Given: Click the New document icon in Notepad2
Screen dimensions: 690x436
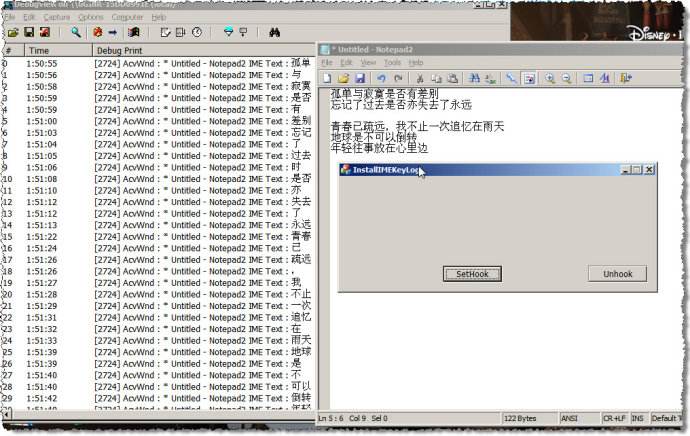Looking at the screenshot, I should coord(327,78).
